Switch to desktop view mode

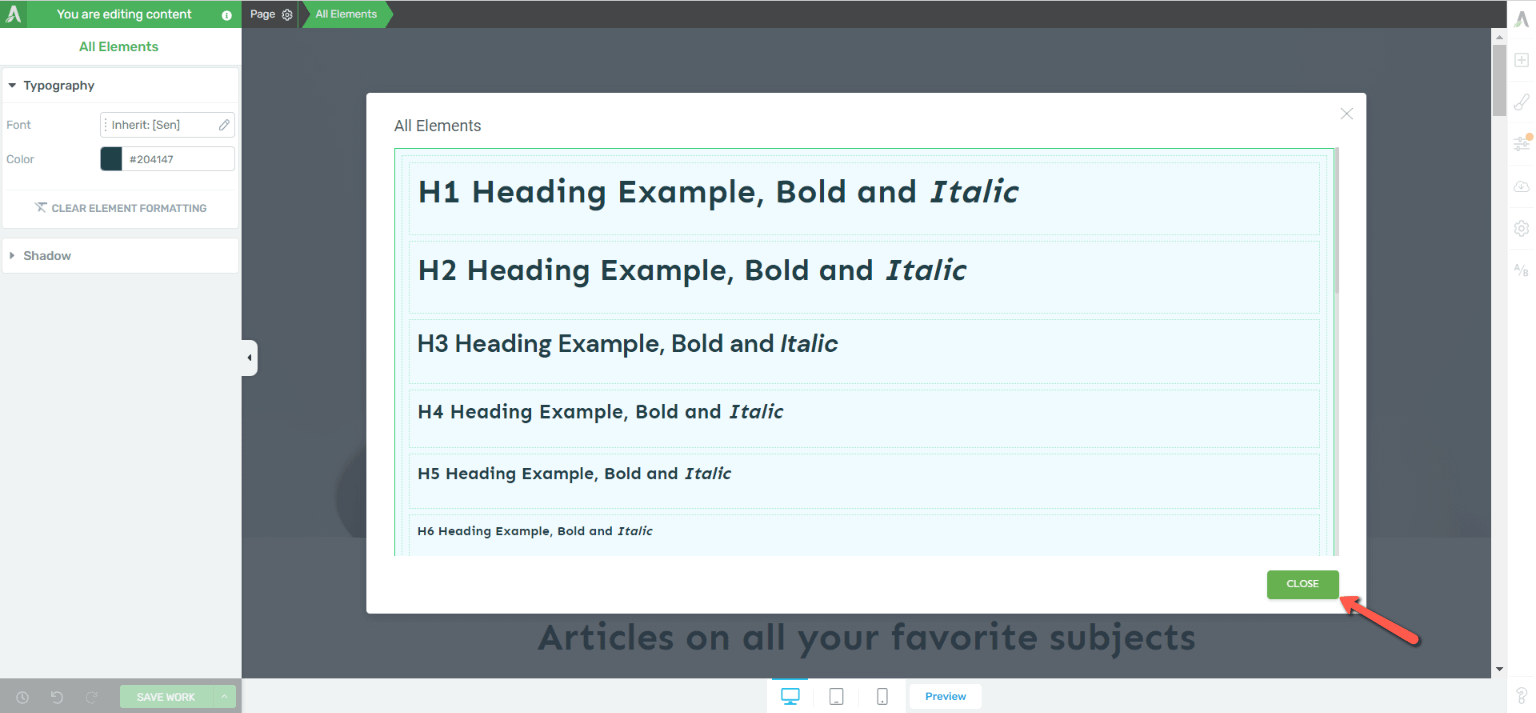(x=790, y=695)
